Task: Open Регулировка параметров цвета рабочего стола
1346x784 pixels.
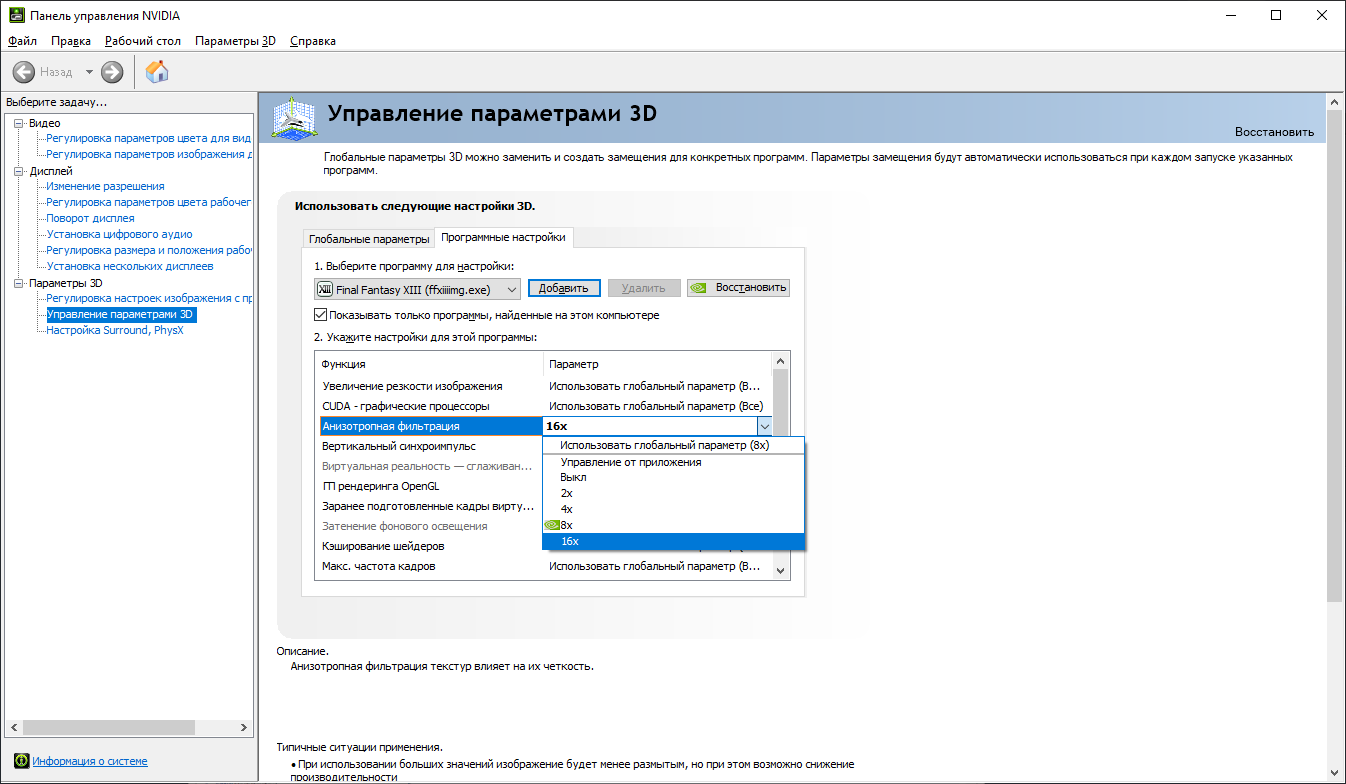Action: coord(148,202)
